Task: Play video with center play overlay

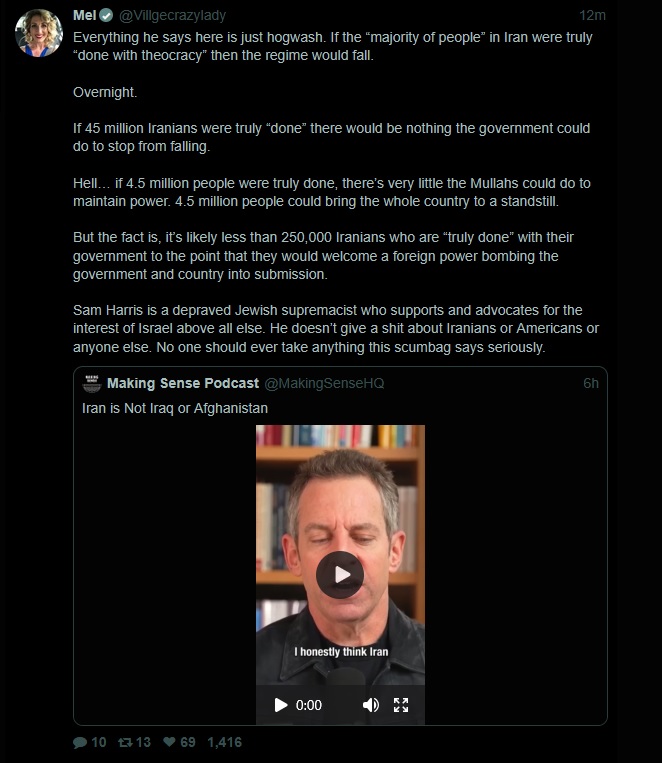Action: (340, 575)
